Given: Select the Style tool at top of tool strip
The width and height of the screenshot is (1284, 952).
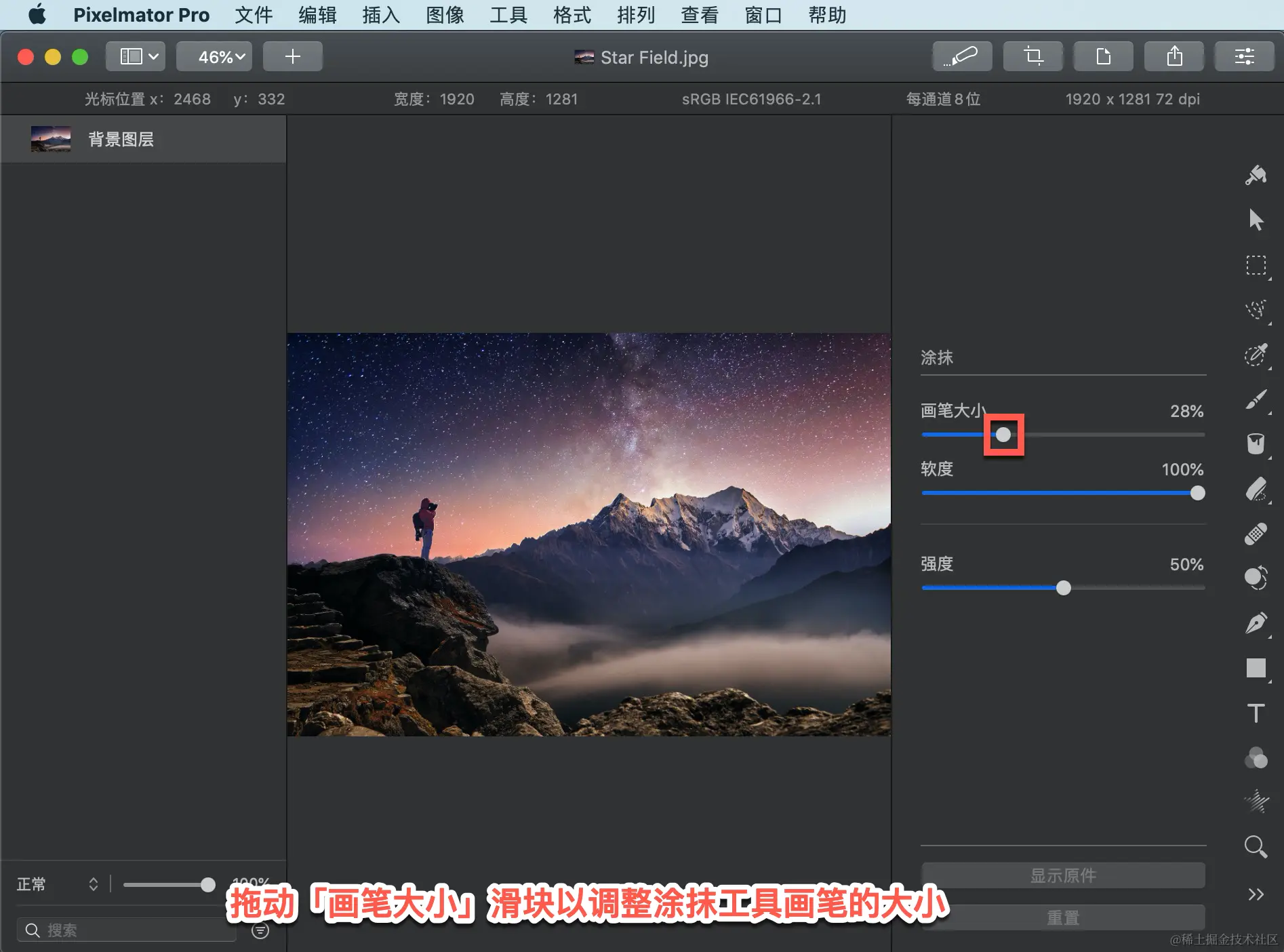Looking at the screenshot, I should [x=1256, y=175].
